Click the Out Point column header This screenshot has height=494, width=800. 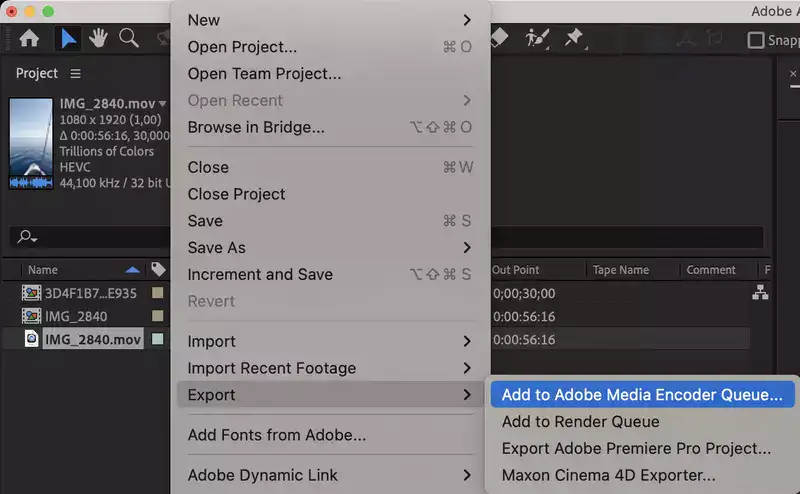pos(515,270)
